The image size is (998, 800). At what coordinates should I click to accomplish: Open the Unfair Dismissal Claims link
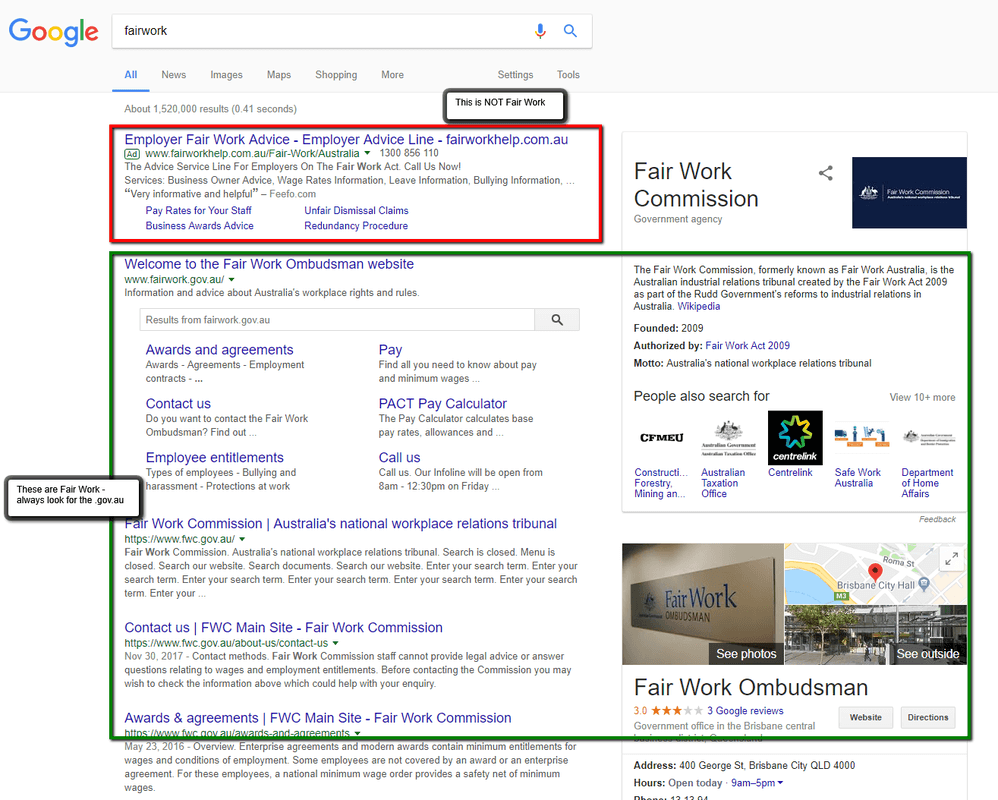[x=356, y=211]
